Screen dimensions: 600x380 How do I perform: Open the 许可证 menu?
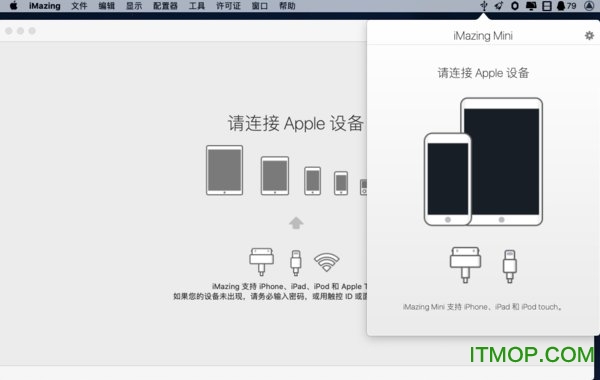[x=228, y=6]
